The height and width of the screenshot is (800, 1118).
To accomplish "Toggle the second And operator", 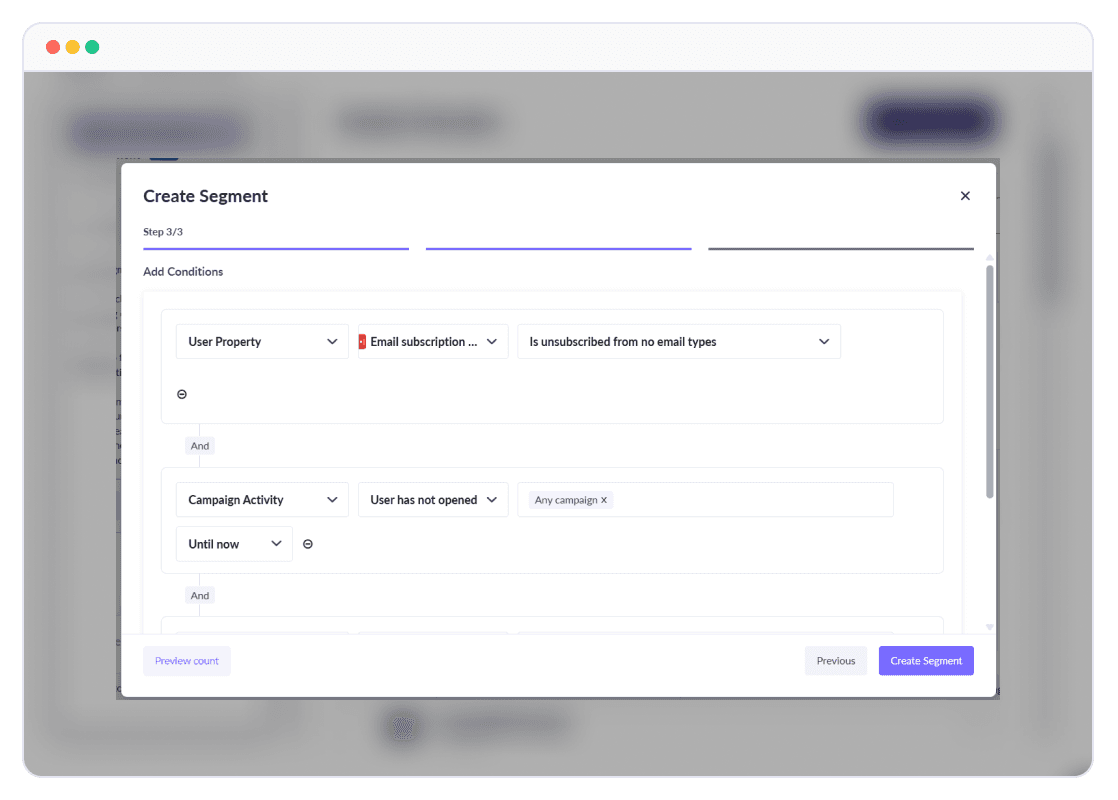I will tap(200, 595).
